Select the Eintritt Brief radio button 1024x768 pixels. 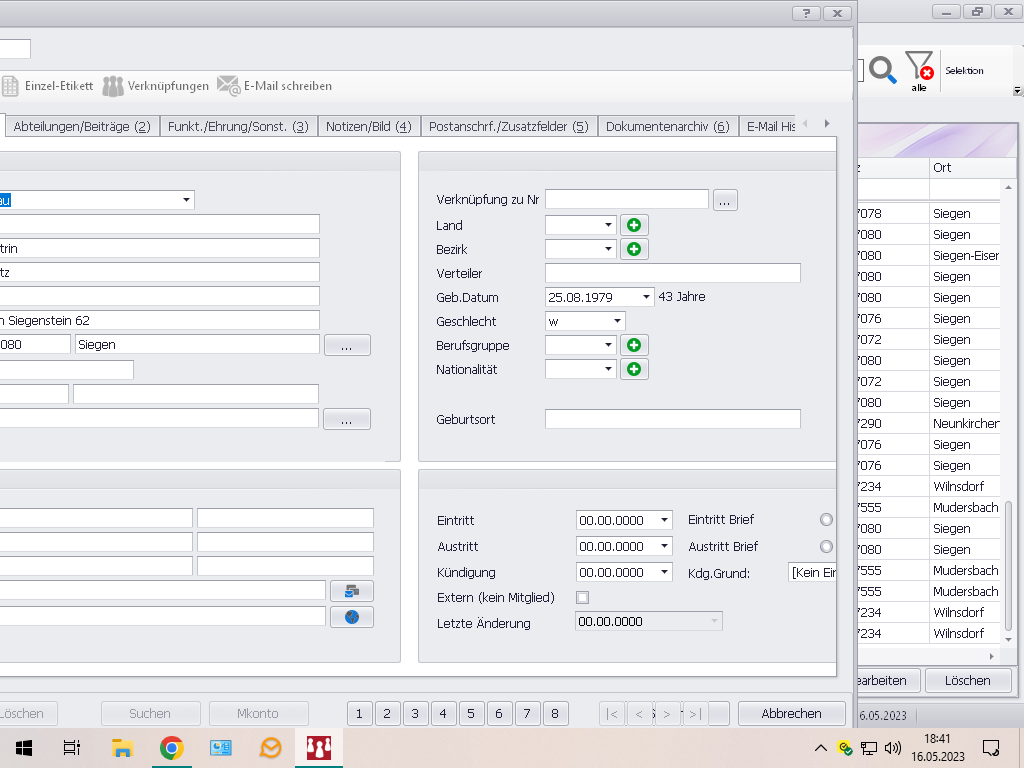826,520
